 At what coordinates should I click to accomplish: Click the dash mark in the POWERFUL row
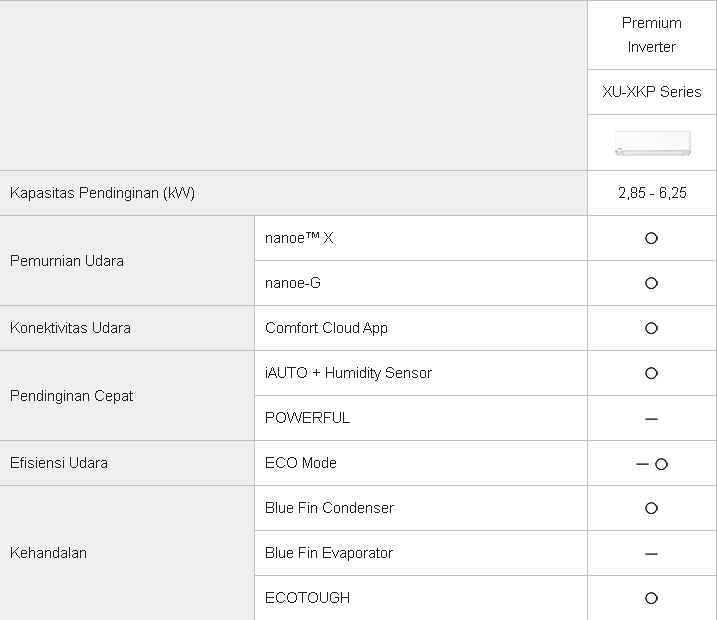point(651,419)
